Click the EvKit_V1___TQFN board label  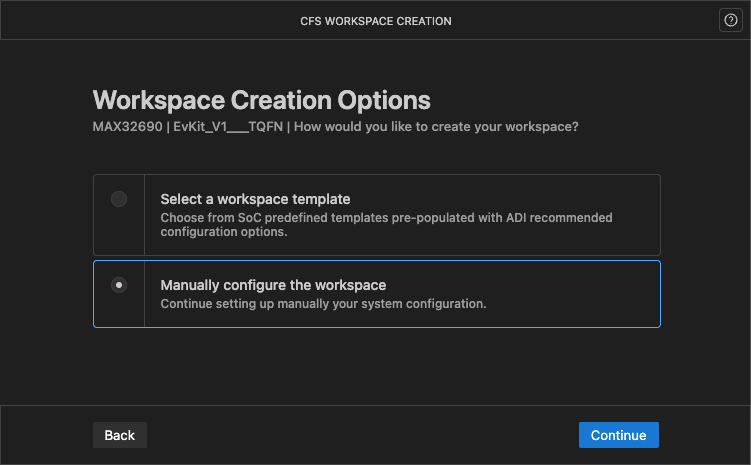coord(228,126)
